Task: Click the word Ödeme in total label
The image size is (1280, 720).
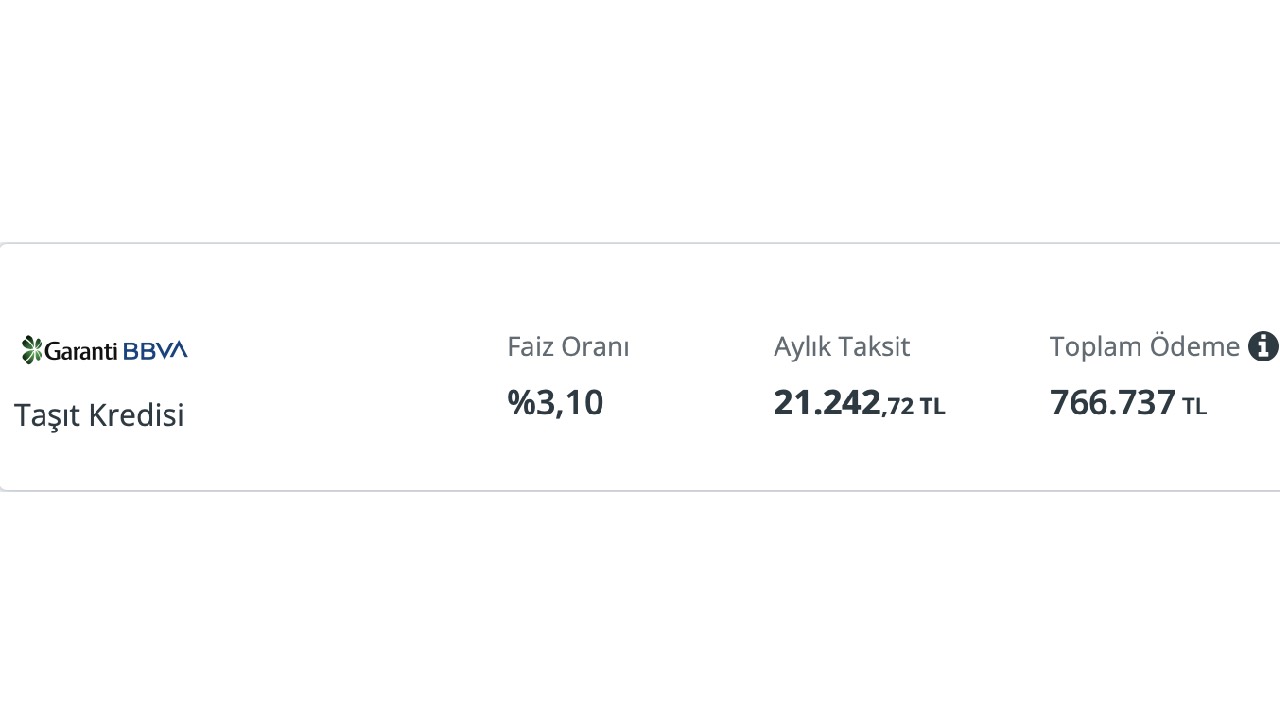Action: [1194, 347]
